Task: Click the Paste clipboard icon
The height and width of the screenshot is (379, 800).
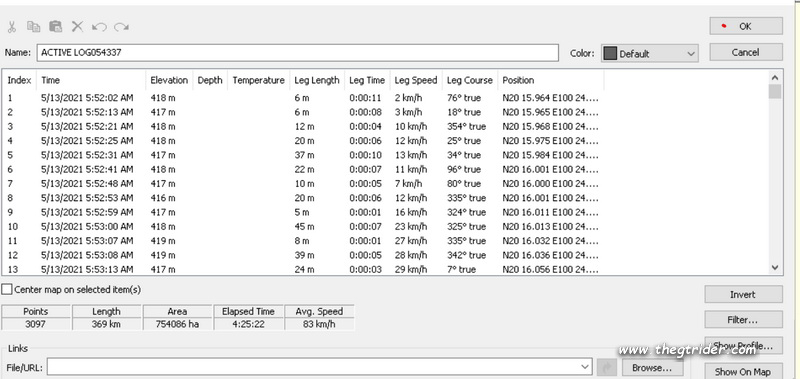Action: (x=56, y=27)
